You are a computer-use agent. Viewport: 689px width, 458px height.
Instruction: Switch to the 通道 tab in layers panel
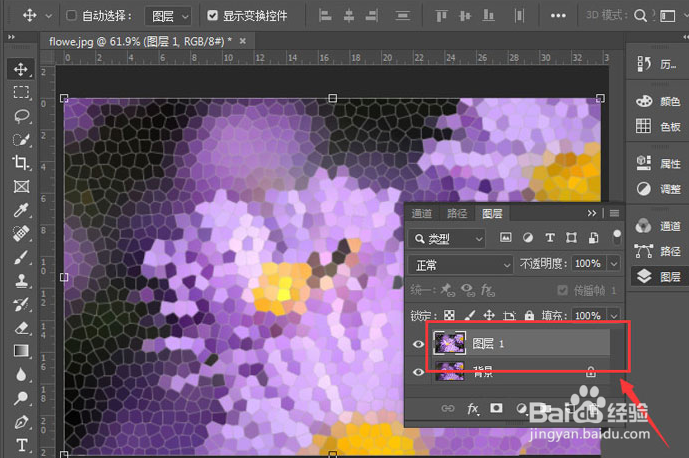[x=422, y=213]
